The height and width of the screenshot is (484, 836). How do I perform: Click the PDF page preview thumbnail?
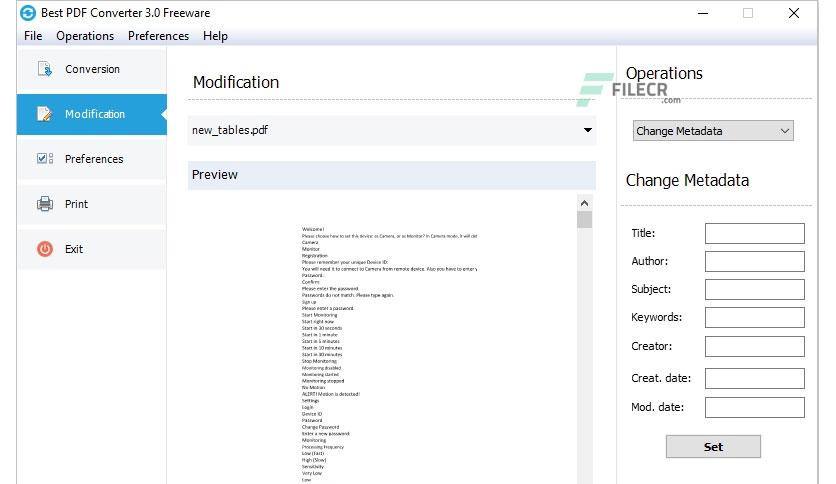tap(389, 354)
